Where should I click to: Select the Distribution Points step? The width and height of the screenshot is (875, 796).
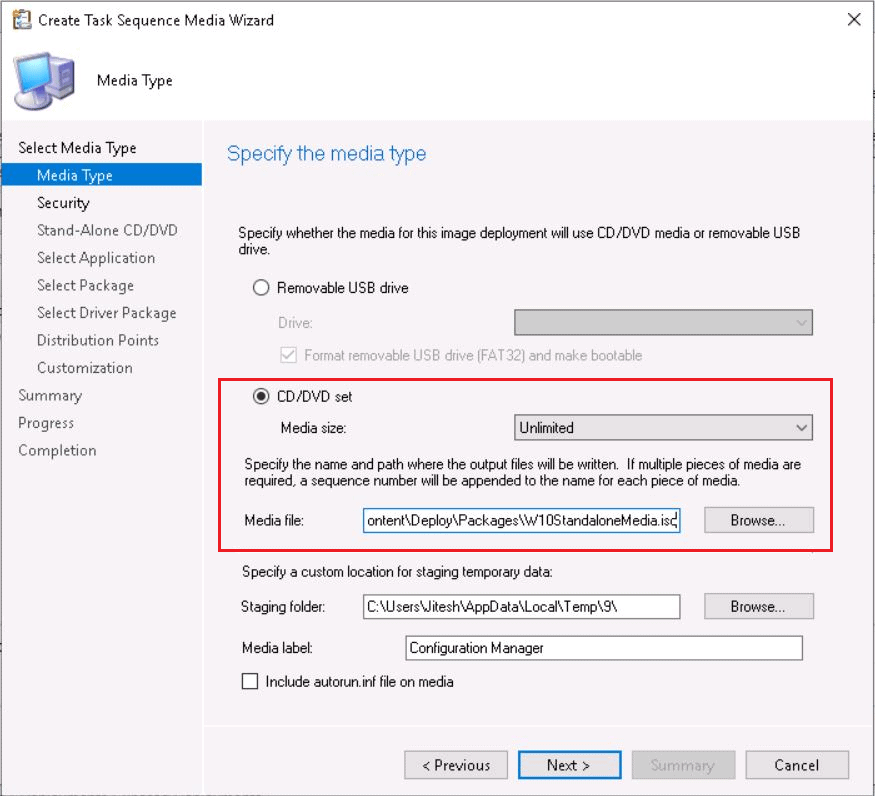(x=98, y=340)
